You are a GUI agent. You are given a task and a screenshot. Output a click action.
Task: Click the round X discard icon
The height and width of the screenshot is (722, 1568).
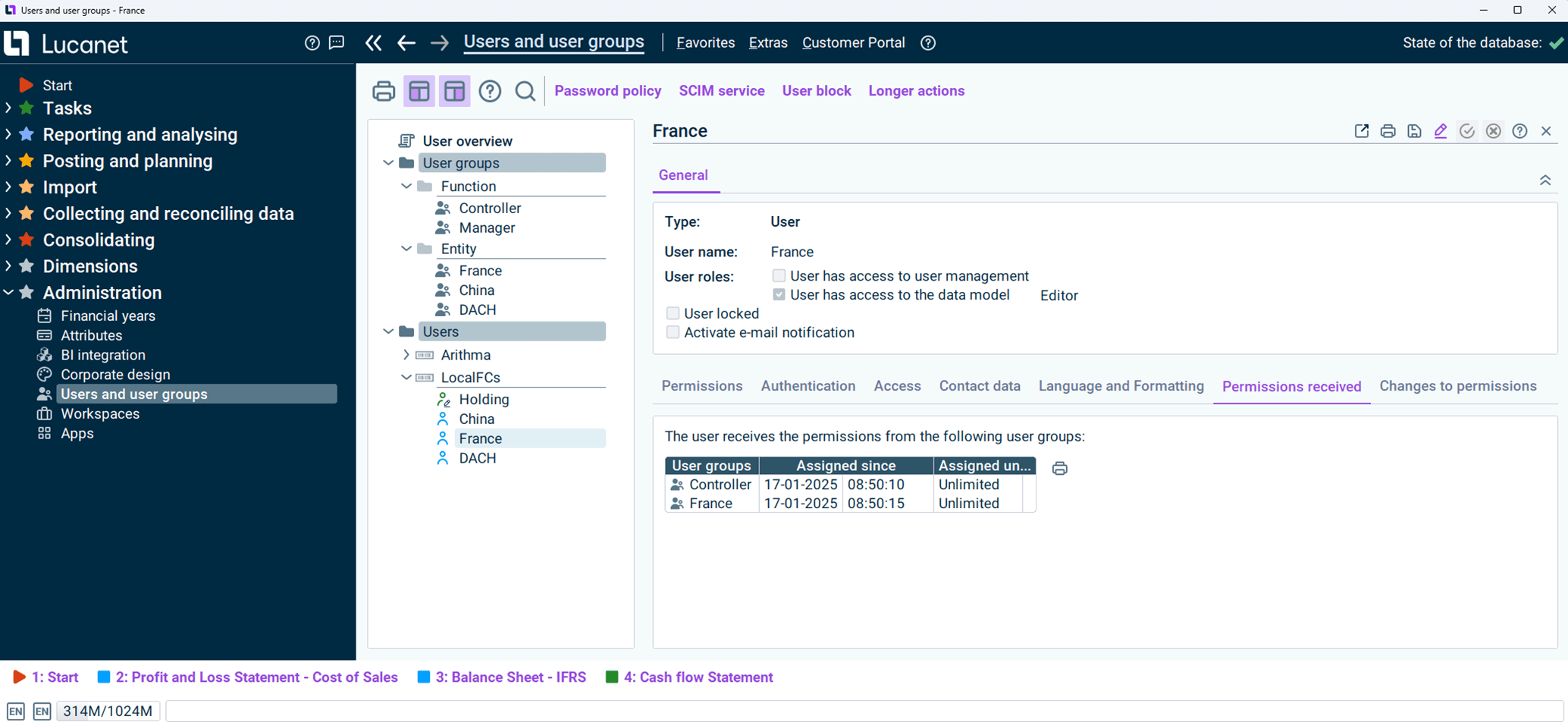tap(1494, 131)
